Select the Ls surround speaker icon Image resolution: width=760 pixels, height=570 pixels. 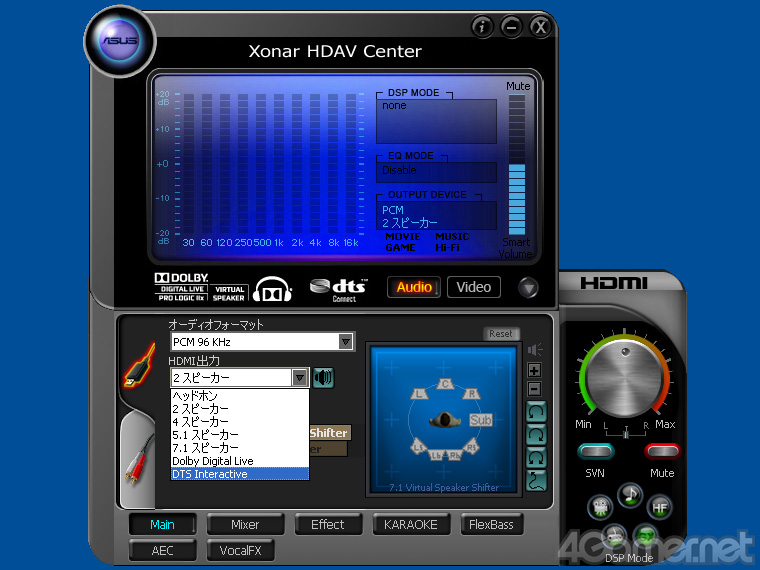coord(419,446)
